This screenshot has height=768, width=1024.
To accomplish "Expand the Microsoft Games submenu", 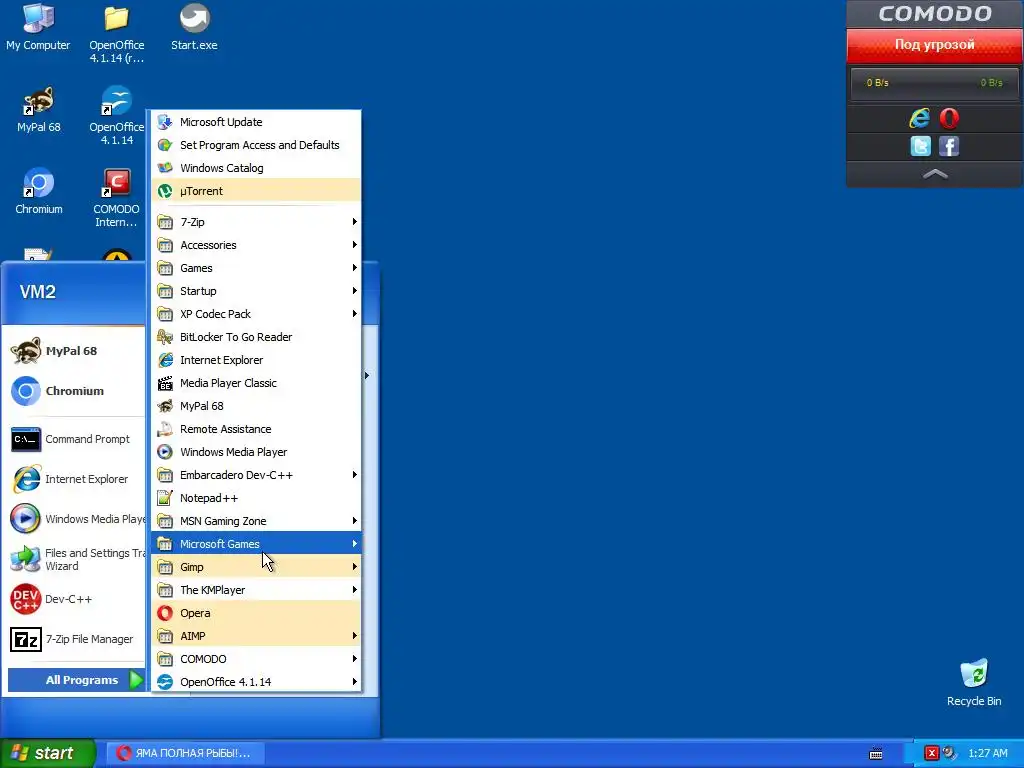I will pos(256,543).
